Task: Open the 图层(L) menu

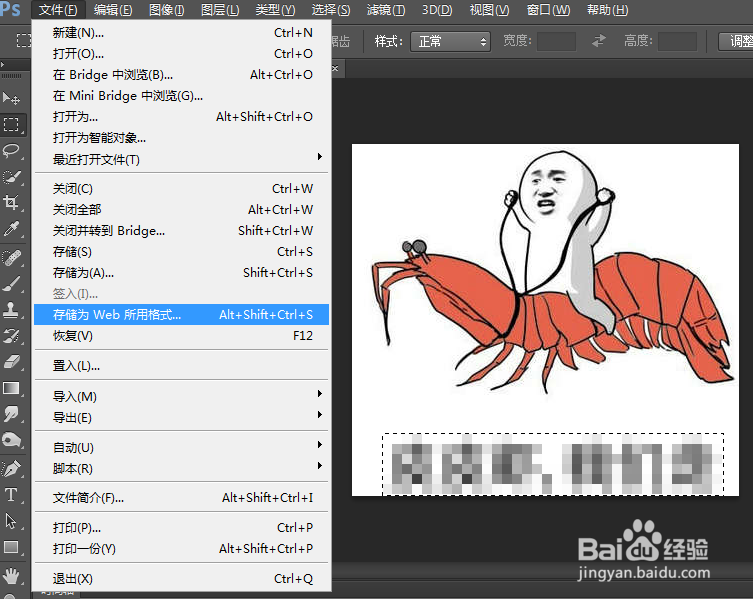Action: point(220,10)
